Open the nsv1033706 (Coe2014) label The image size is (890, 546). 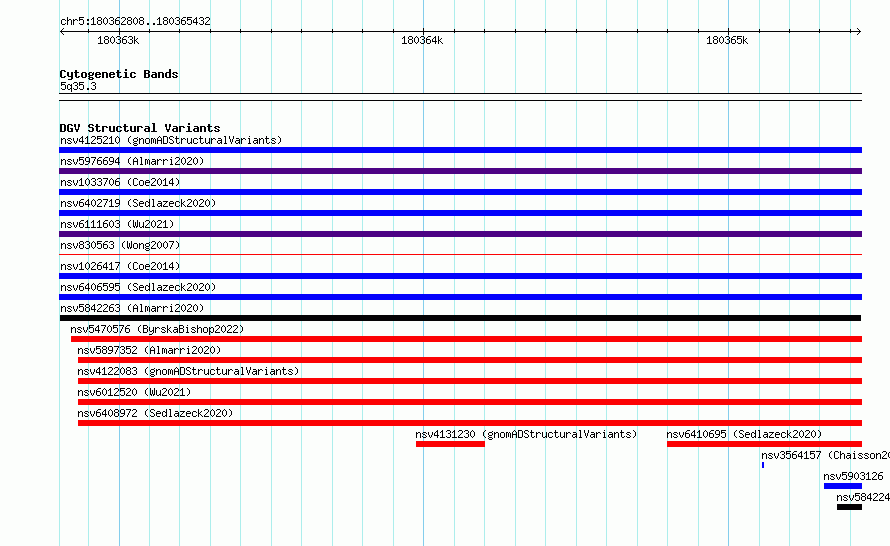(120, 182)
